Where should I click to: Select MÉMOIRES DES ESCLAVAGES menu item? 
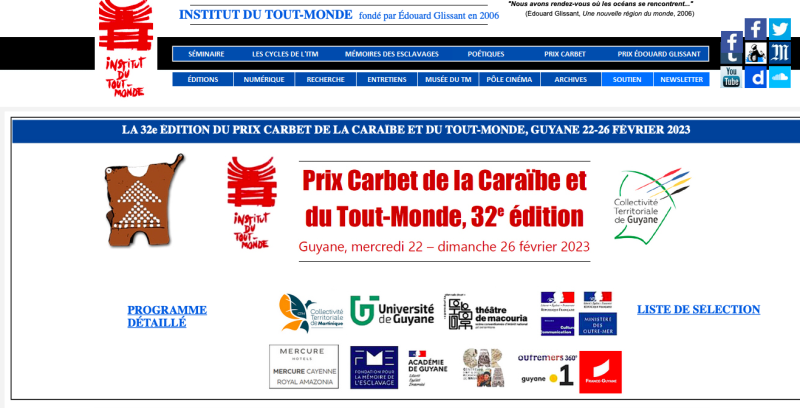(x=392, y=54)
